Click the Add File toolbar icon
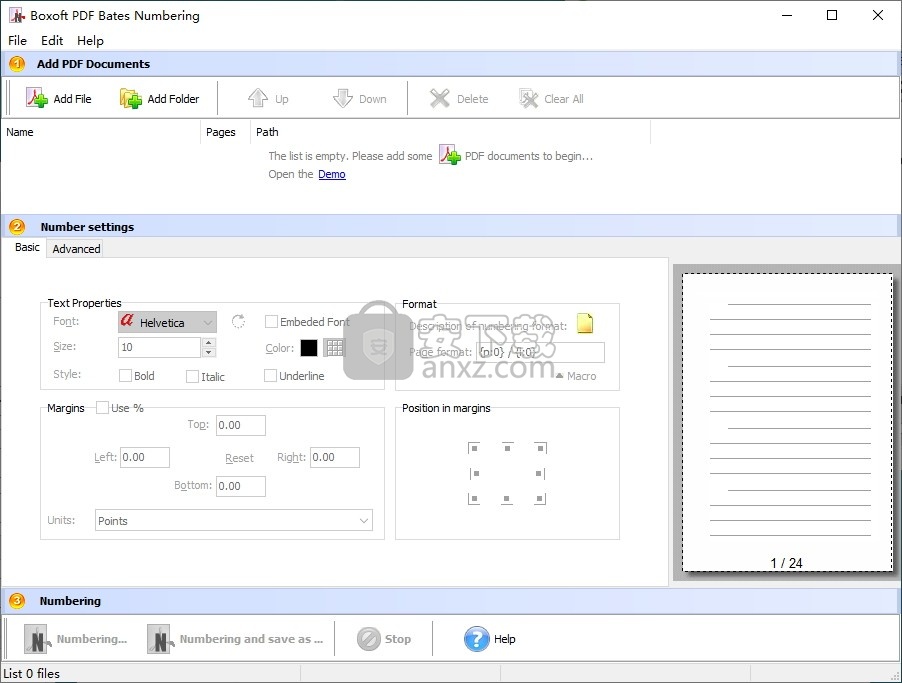The width and height of the screenshot is (902, 683). (37, 98)
